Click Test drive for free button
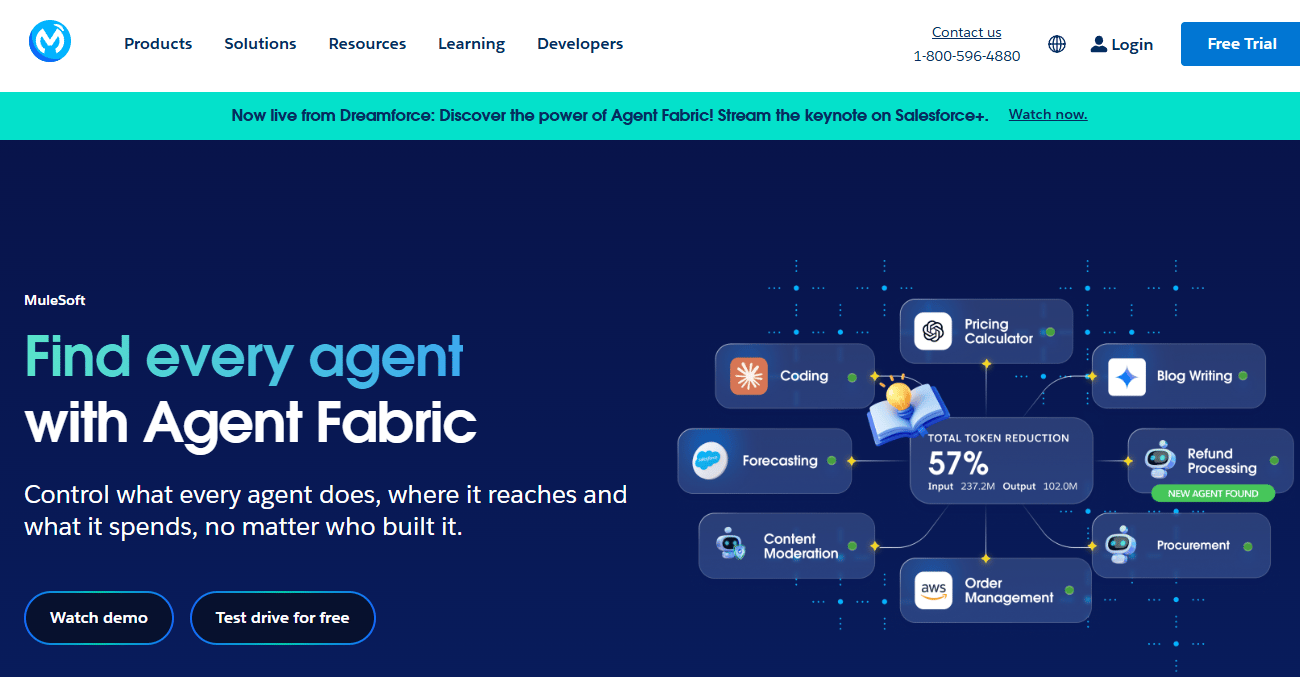The height and width of the screenshot is (677, 1300). pyautogui.click(x=283, y=618)
